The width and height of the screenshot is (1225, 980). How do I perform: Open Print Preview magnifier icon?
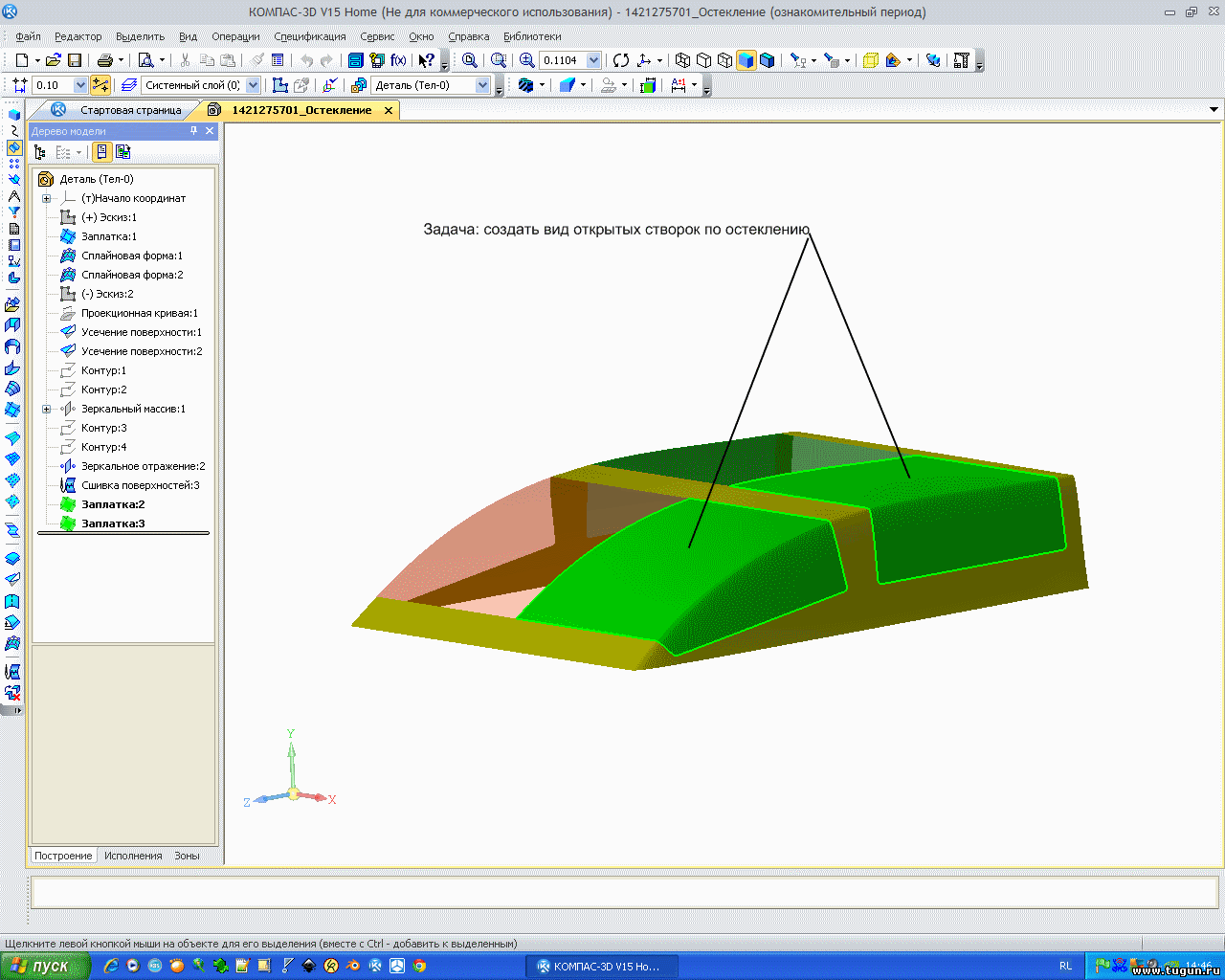tap(145, 60)
